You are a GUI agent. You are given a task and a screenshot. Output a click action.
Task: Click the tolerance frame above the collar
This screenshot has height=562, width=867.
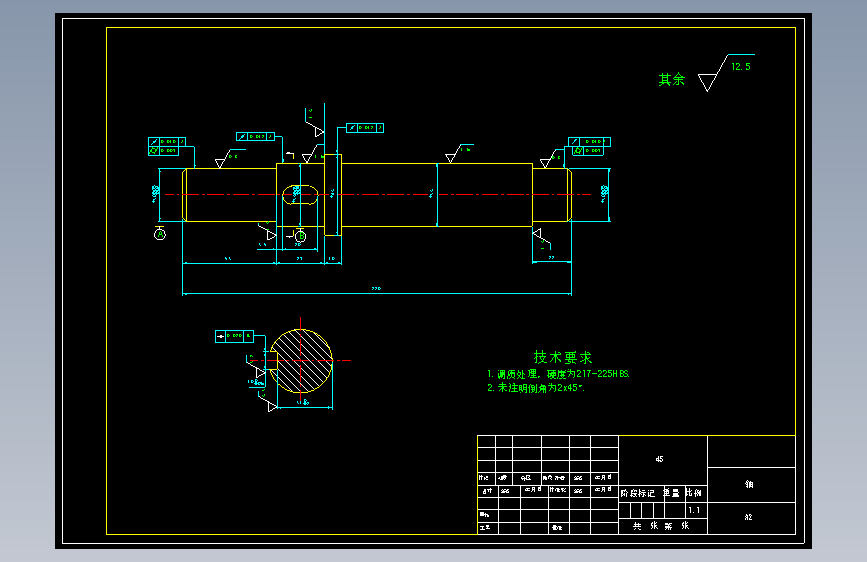click(365, 128)
